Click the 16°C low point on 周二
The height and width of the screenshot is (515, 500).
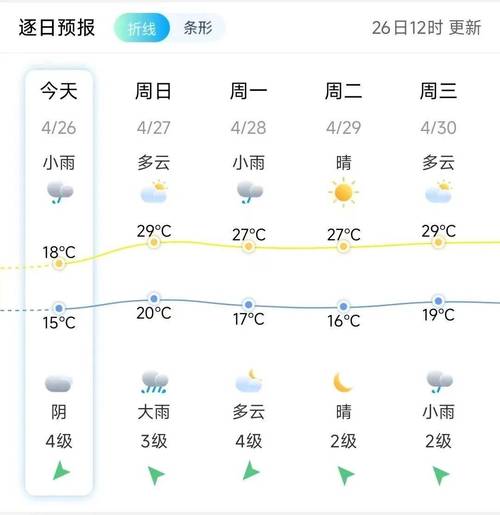(x=344, y=306)
